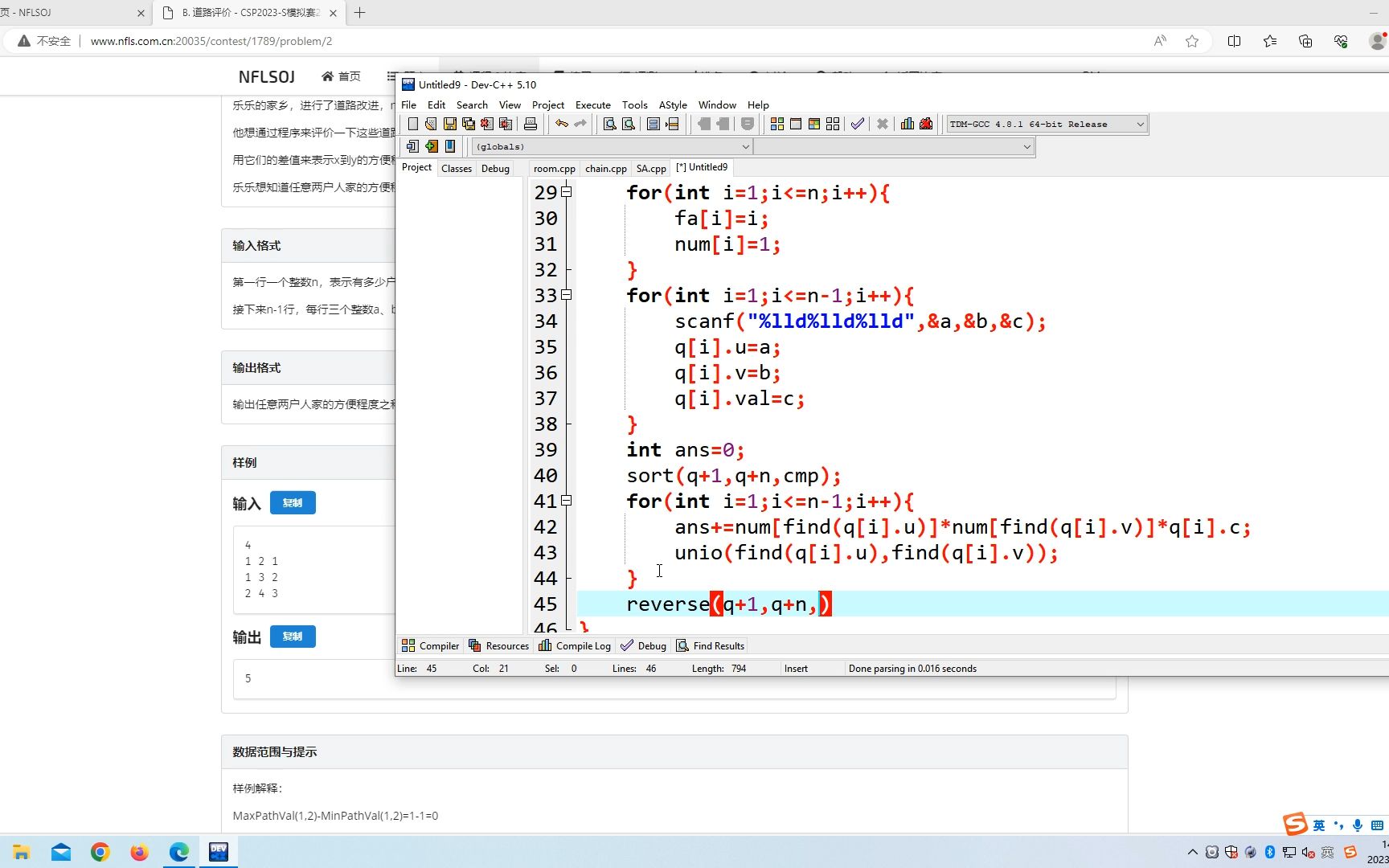Open the File menu in Dev-C++
This screenshot has width=1389, height=868.
point(408,104)
